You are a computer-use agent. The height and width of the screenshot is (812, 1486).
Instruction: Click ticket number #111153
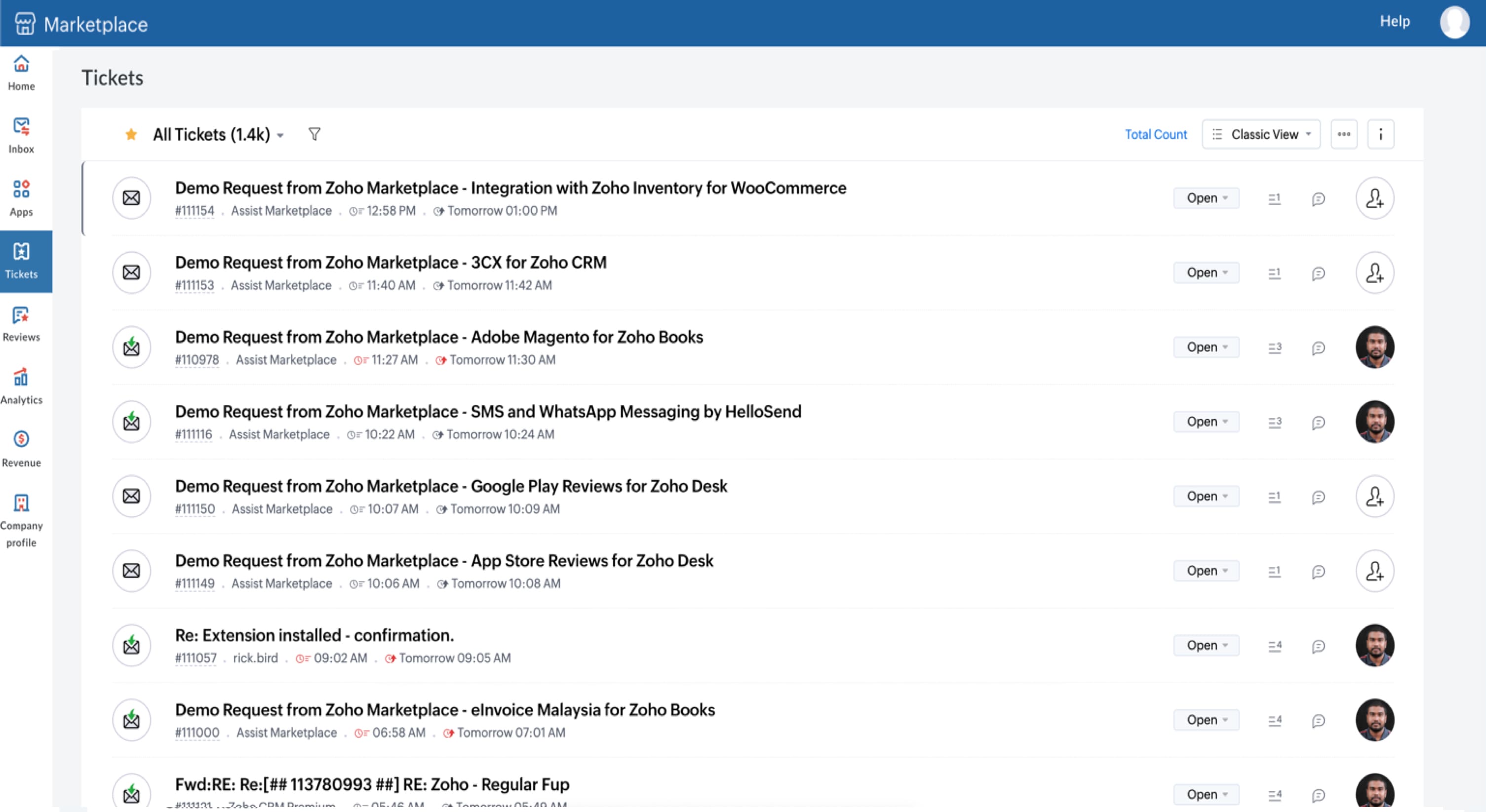[x=195, y=285]
